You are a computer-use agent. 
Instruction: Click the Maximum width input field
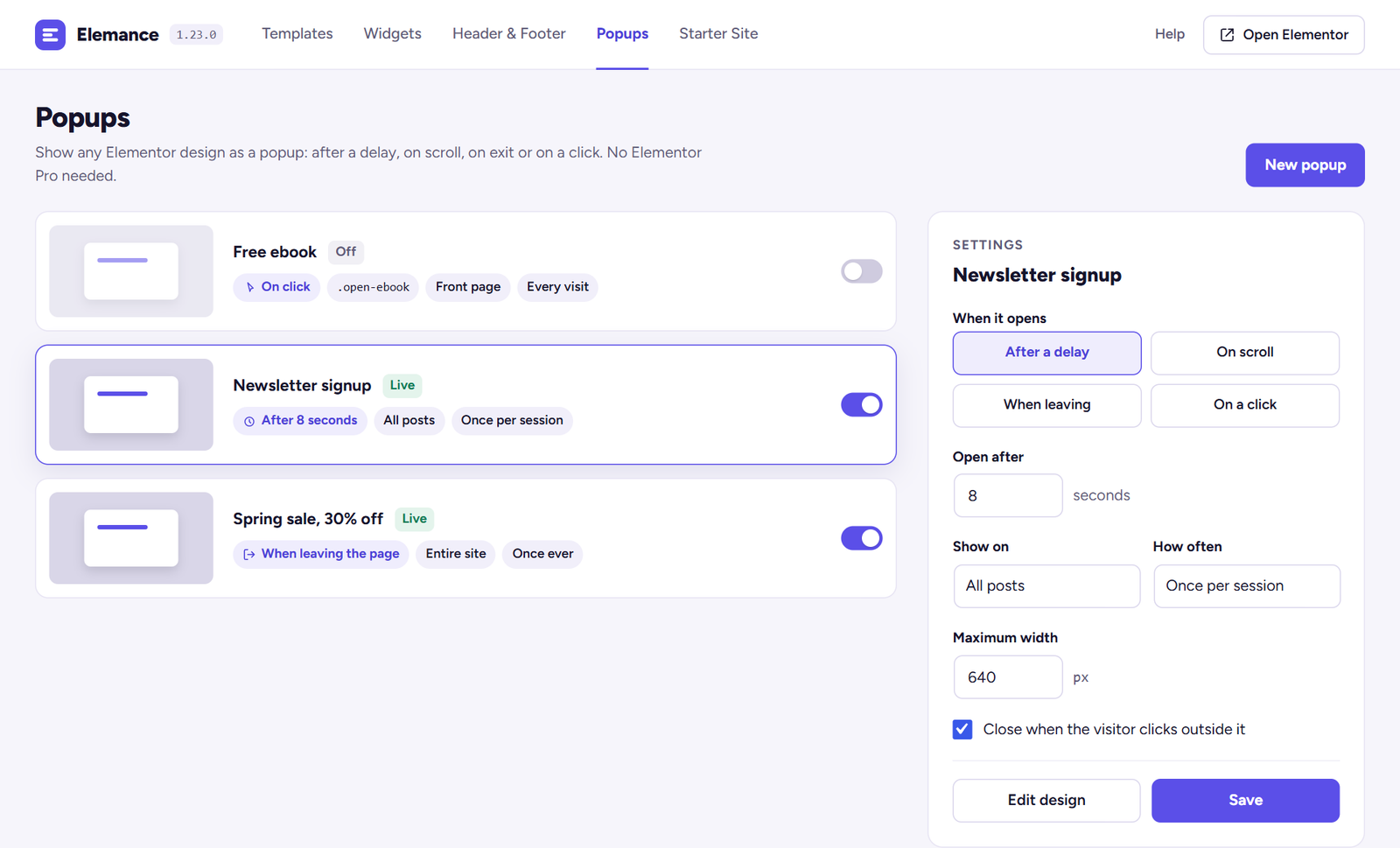(1008, 677)
